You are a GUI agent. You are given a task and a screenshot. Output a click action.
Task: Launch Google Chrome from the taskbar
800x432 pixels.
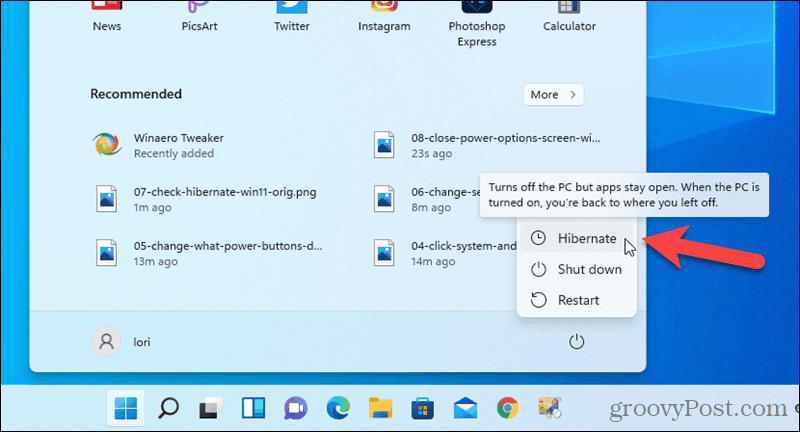coord(508,407)
